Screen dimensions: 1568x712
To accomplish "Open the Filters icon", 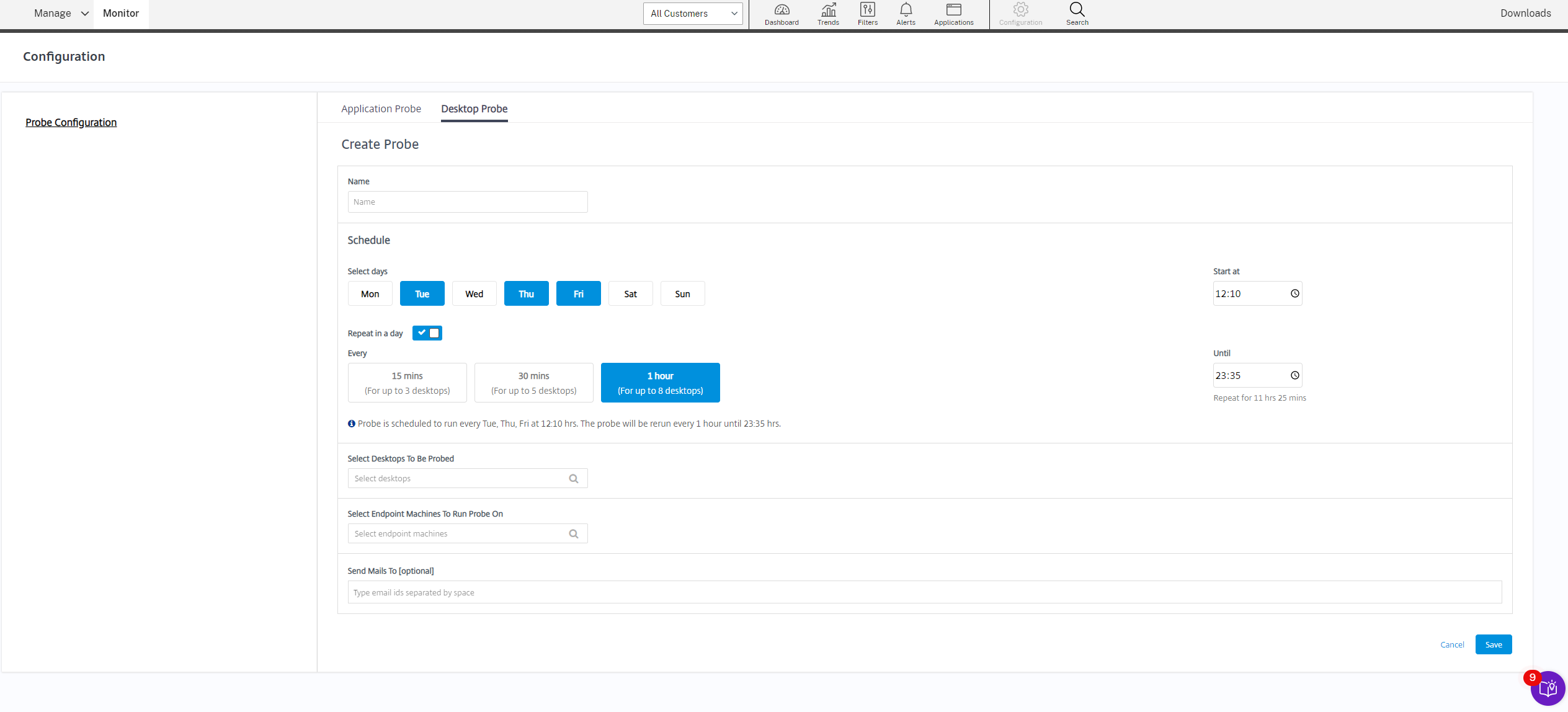I will click(x=867, y=11).
